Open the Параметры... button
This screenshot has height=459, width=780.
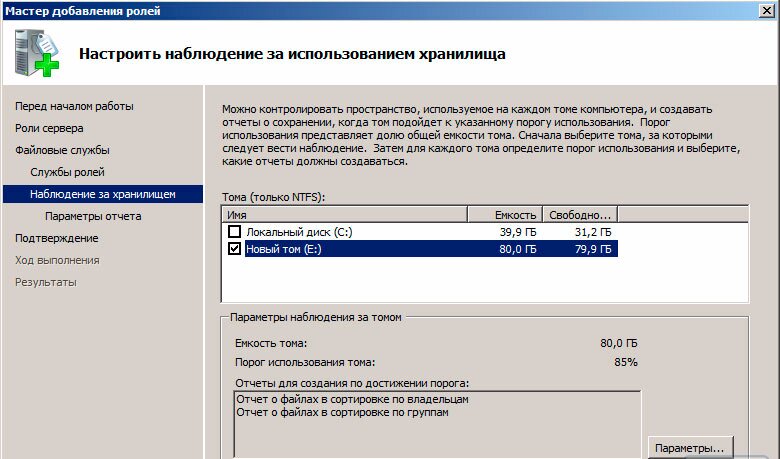(x=690, y=448)
